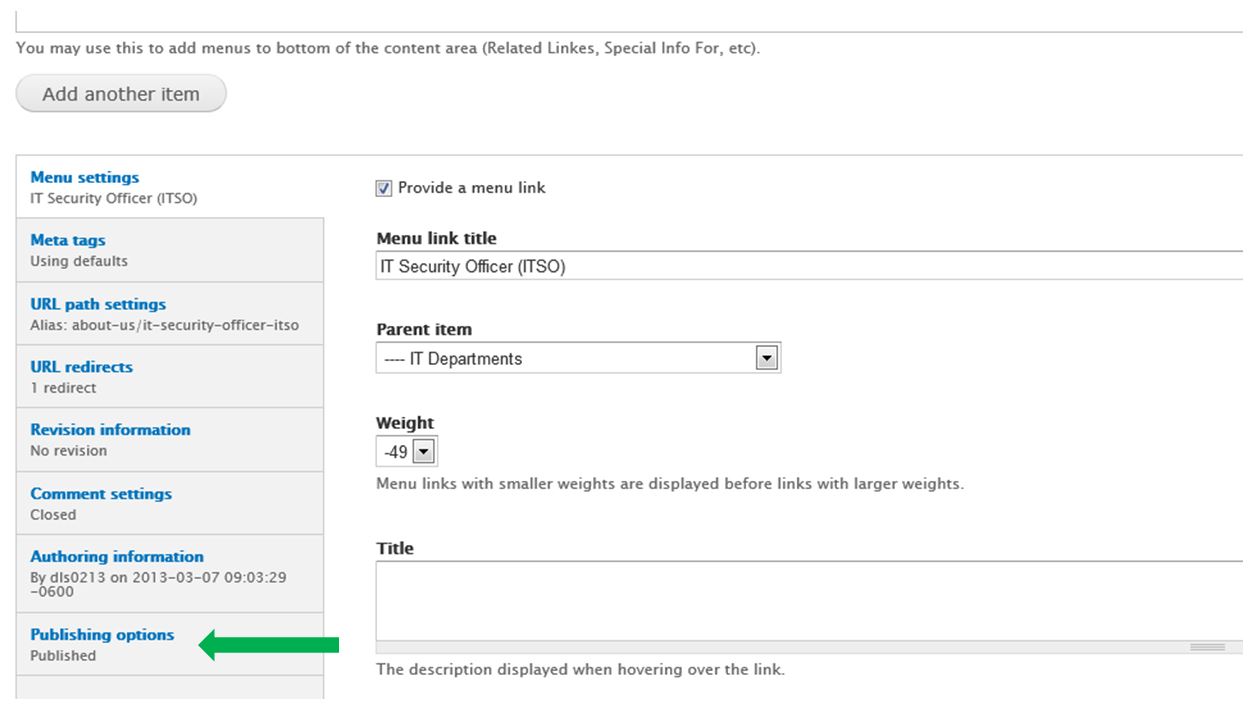Click inside the Title description textarea
This screenshot has height=707, width=1256.
809,600
